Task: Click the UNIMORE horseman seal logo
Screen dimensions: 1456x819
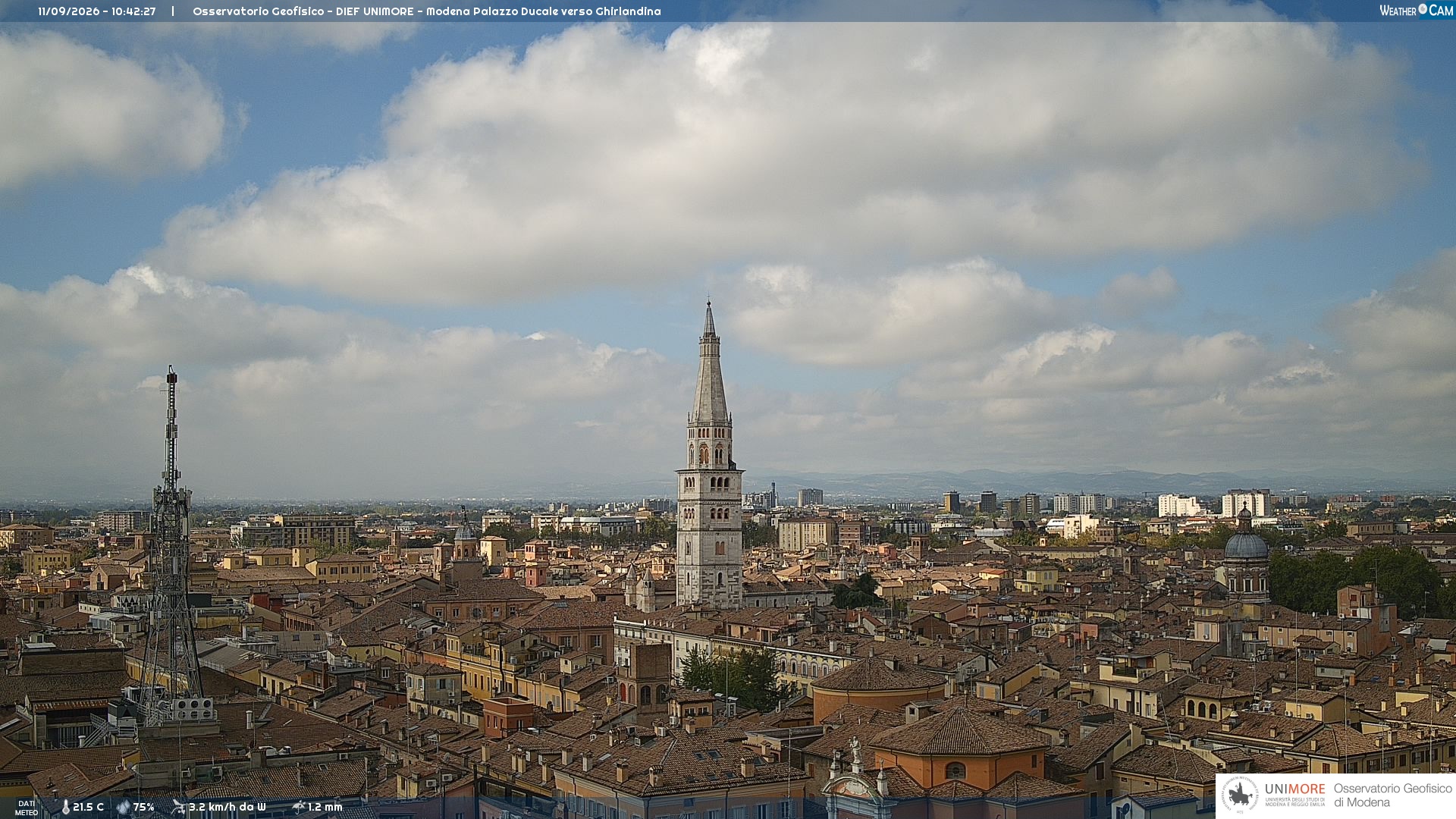Action: coord(1240,795)
